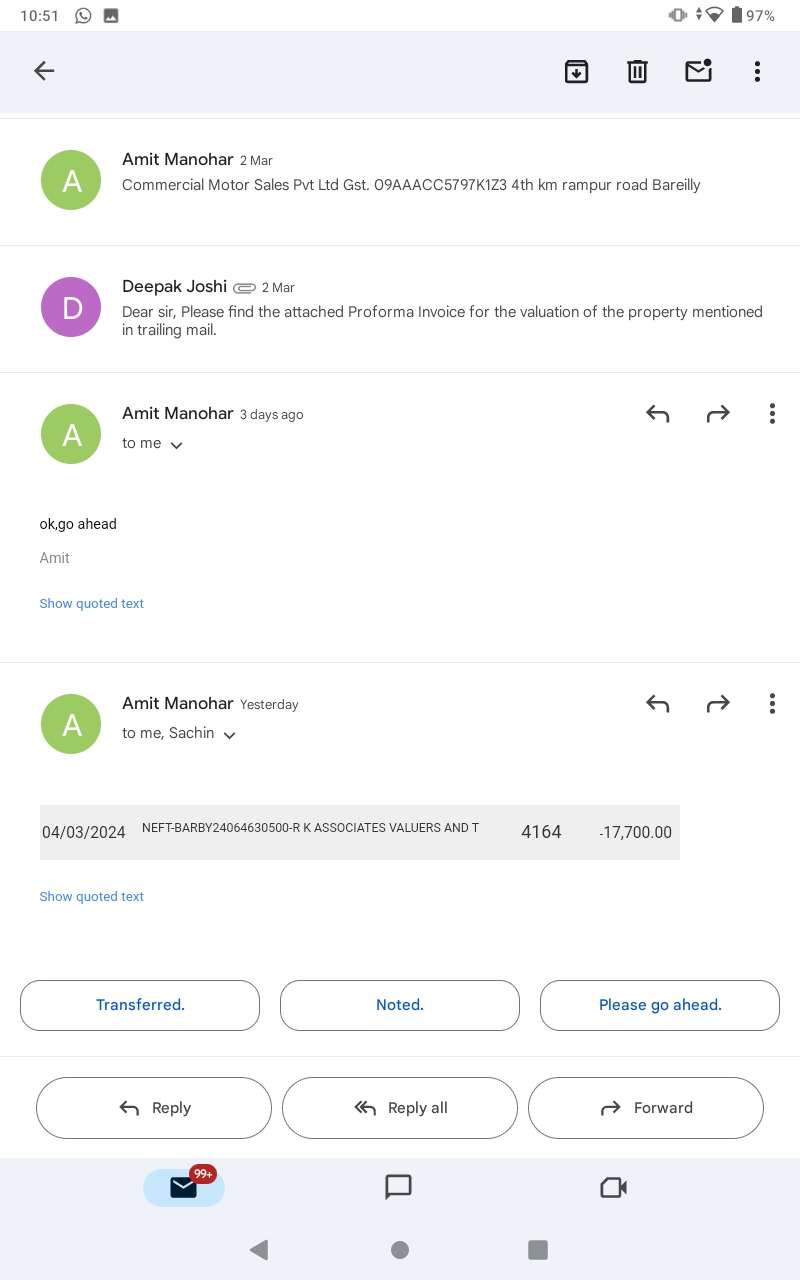Screen dimensions: 800x1280
Task: Forward Yesterday's message via arrow icon
Action: click(718, 704)
